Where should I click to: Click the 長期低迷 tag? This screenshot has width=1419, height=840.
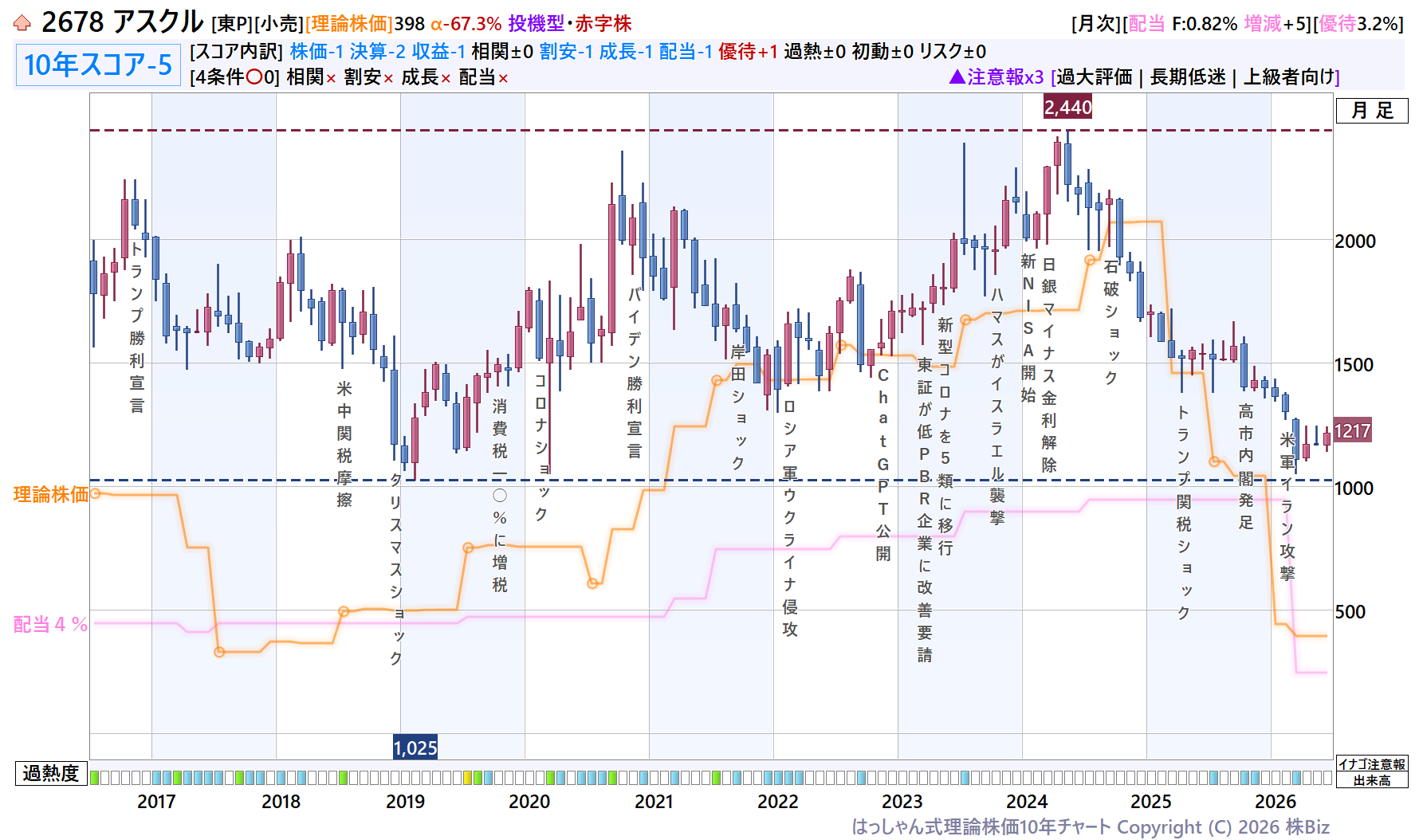(x=1188, y=77)
